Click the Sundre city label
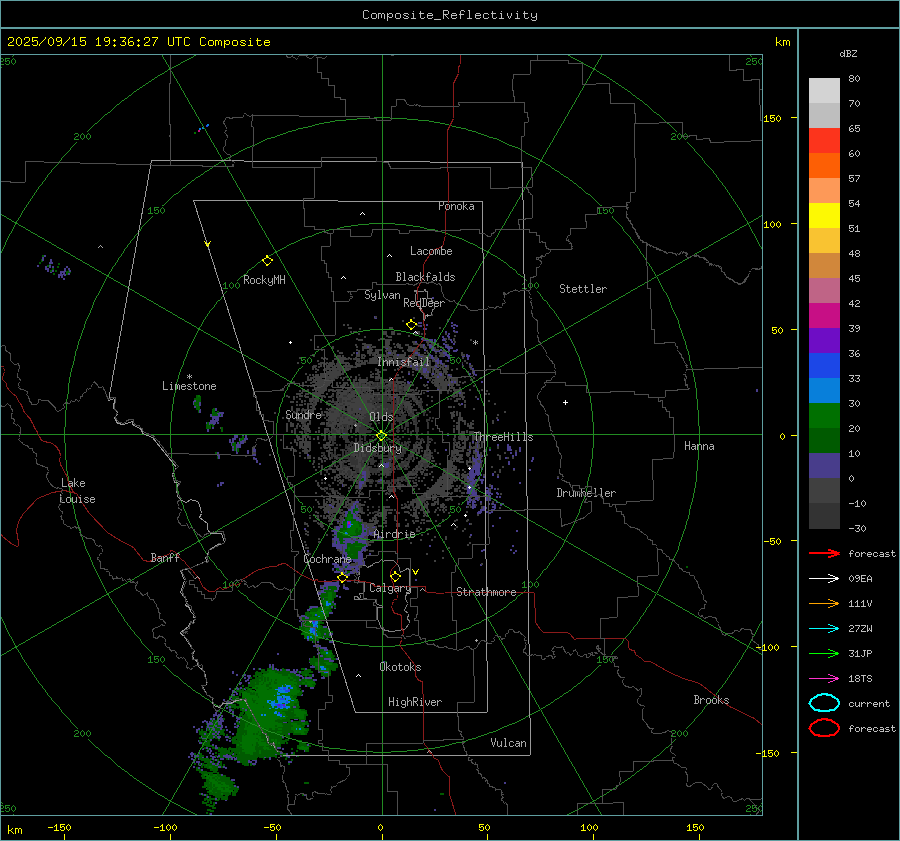Image resolution: width=900 pixels, height=841 pixels. click(x=303, y=415)
